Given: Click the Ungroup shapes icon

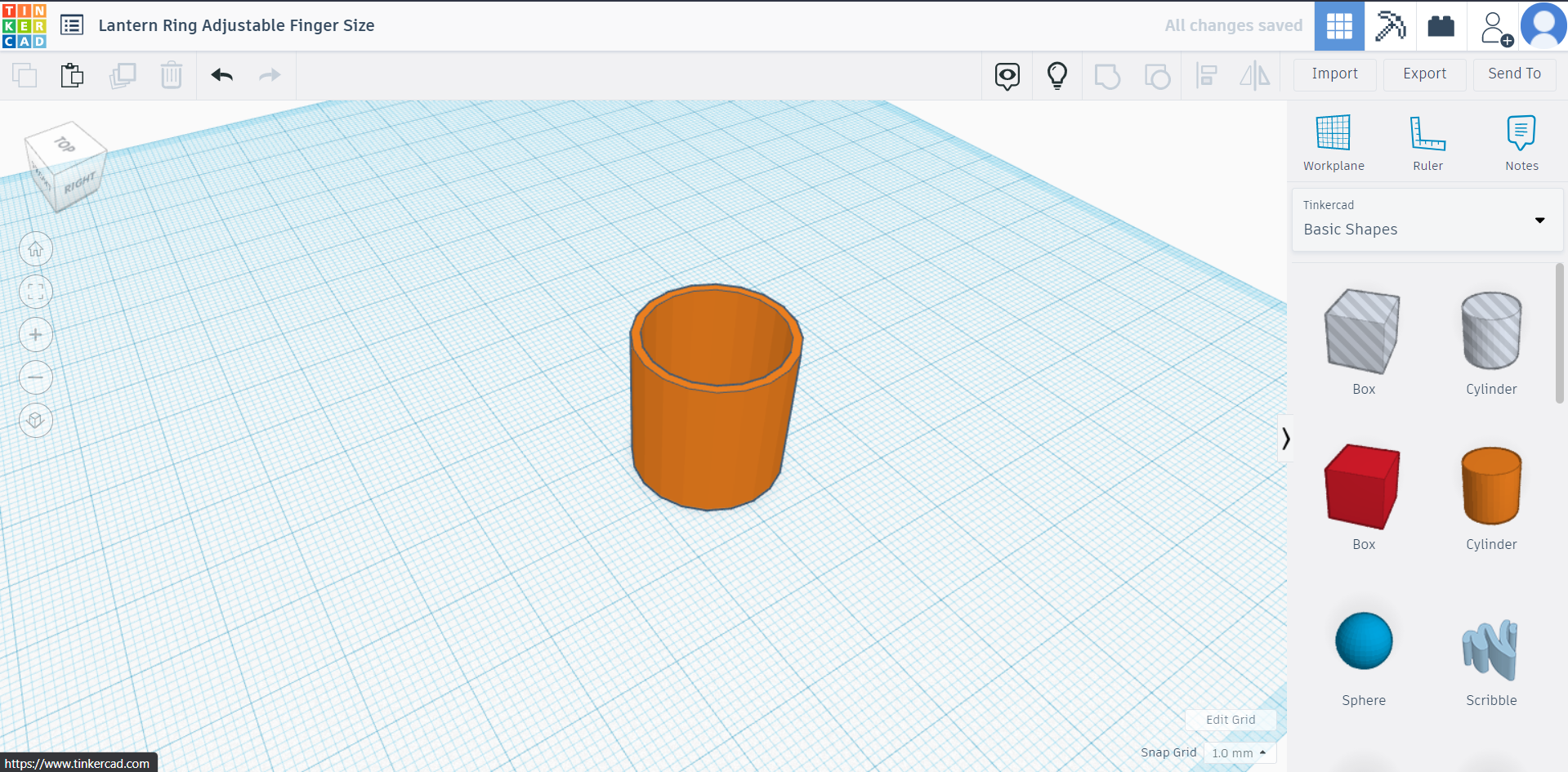Looking at the screenshot, I should (1157, 76).
